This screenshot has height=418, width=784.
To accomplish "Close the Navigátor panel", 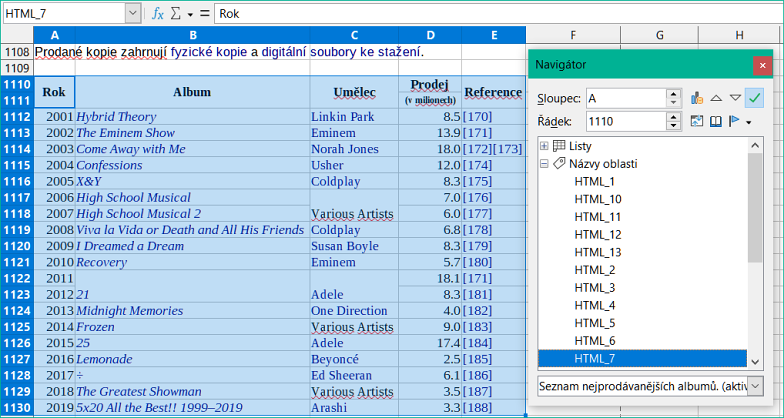I will pos(762,66).
